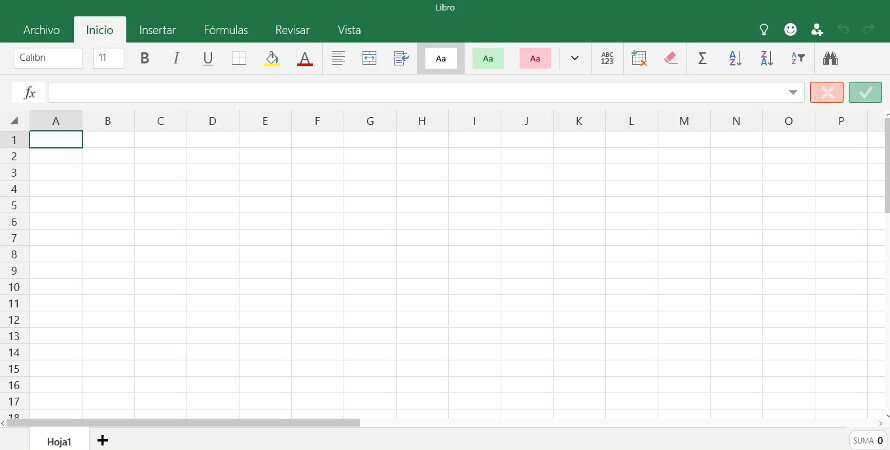Click the AutoSum sigma icon
The width and height of the screenshot is (890, 450).
(702, 58)
